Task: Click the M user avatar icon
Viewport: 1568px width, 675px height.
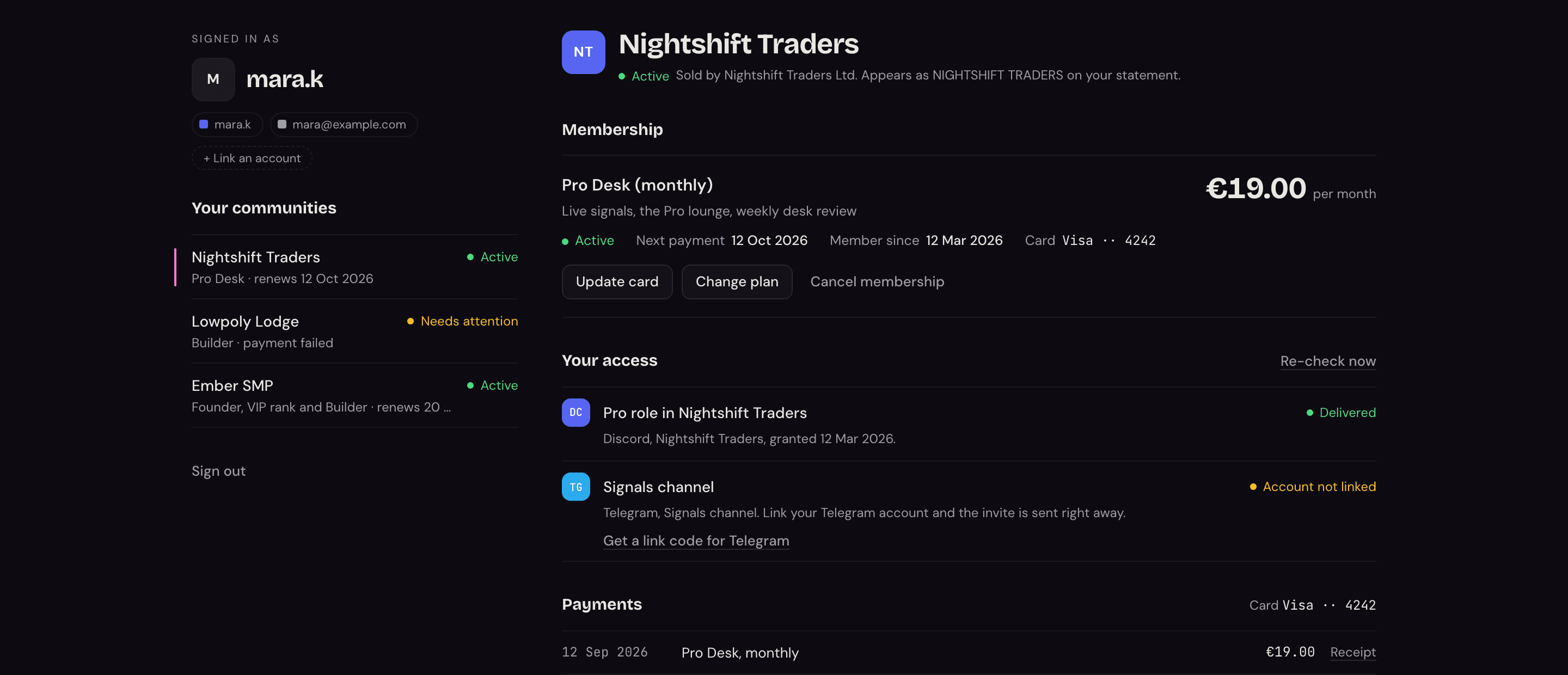Action: click(213, 79)
